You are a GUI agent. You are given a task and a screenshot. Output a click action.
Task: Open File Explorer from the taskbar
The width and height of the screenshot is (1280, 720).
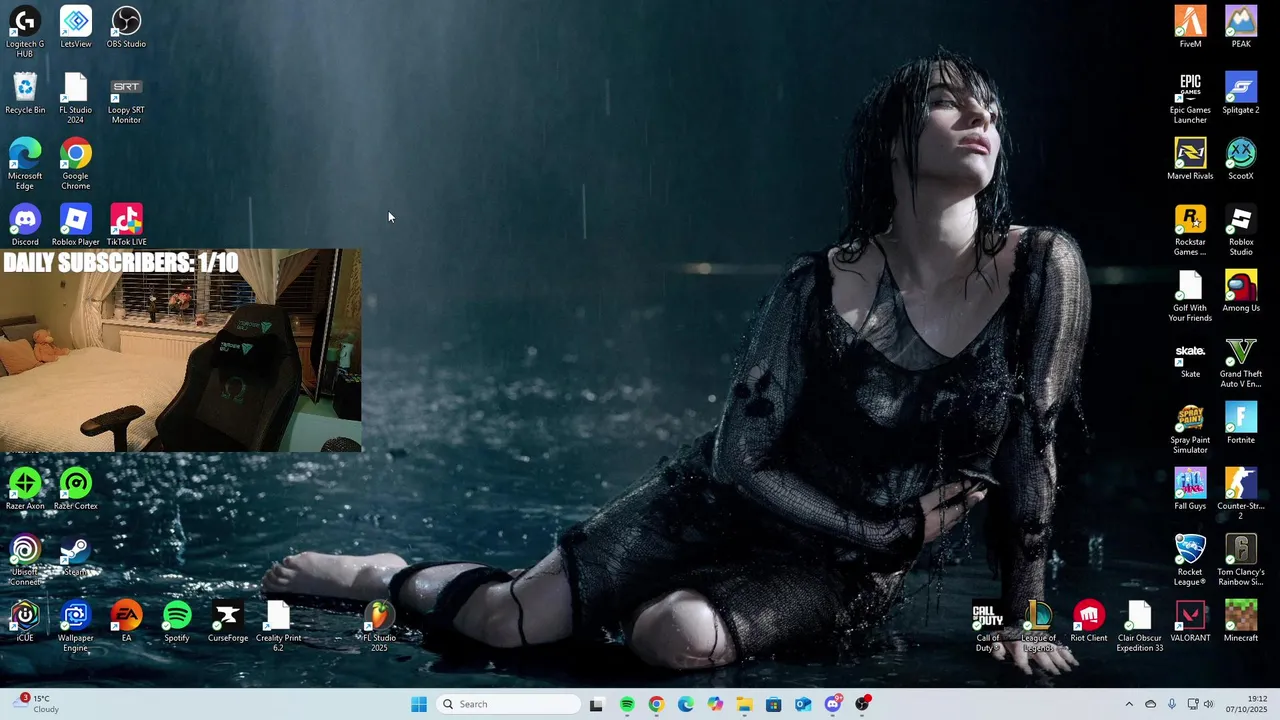pyautogui.click(x=744, y=704)
